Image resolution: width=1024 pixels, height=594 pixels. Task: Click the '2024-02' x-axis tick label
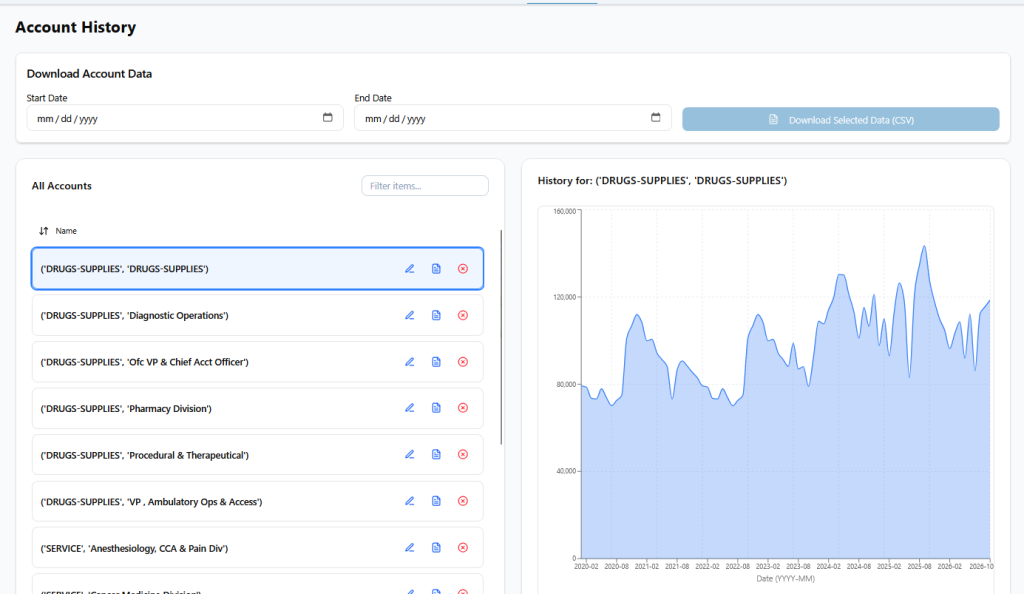coord(829,567)
